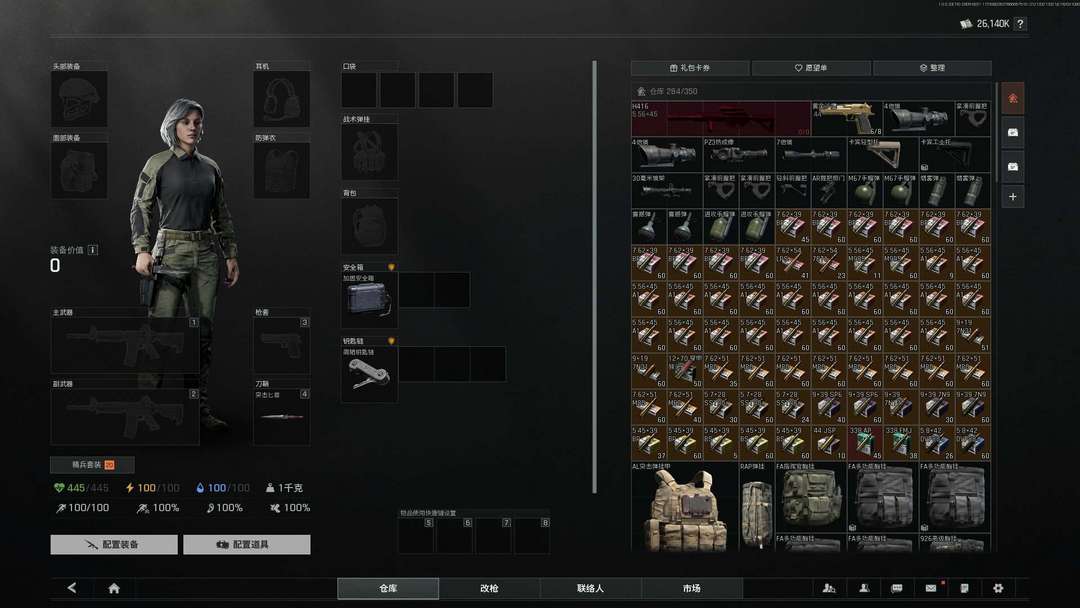
Task: Select the 30毫米镜架 scope mount item
Action: click(x=667, y=190)
